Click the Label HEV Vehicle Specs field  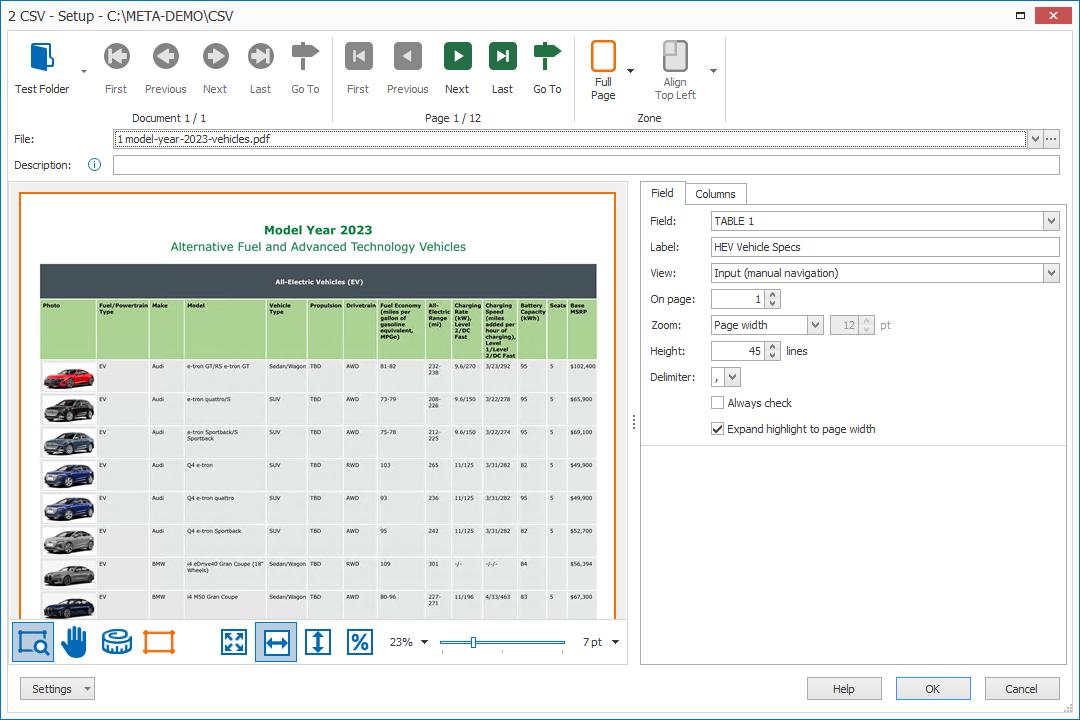(885, 247)
